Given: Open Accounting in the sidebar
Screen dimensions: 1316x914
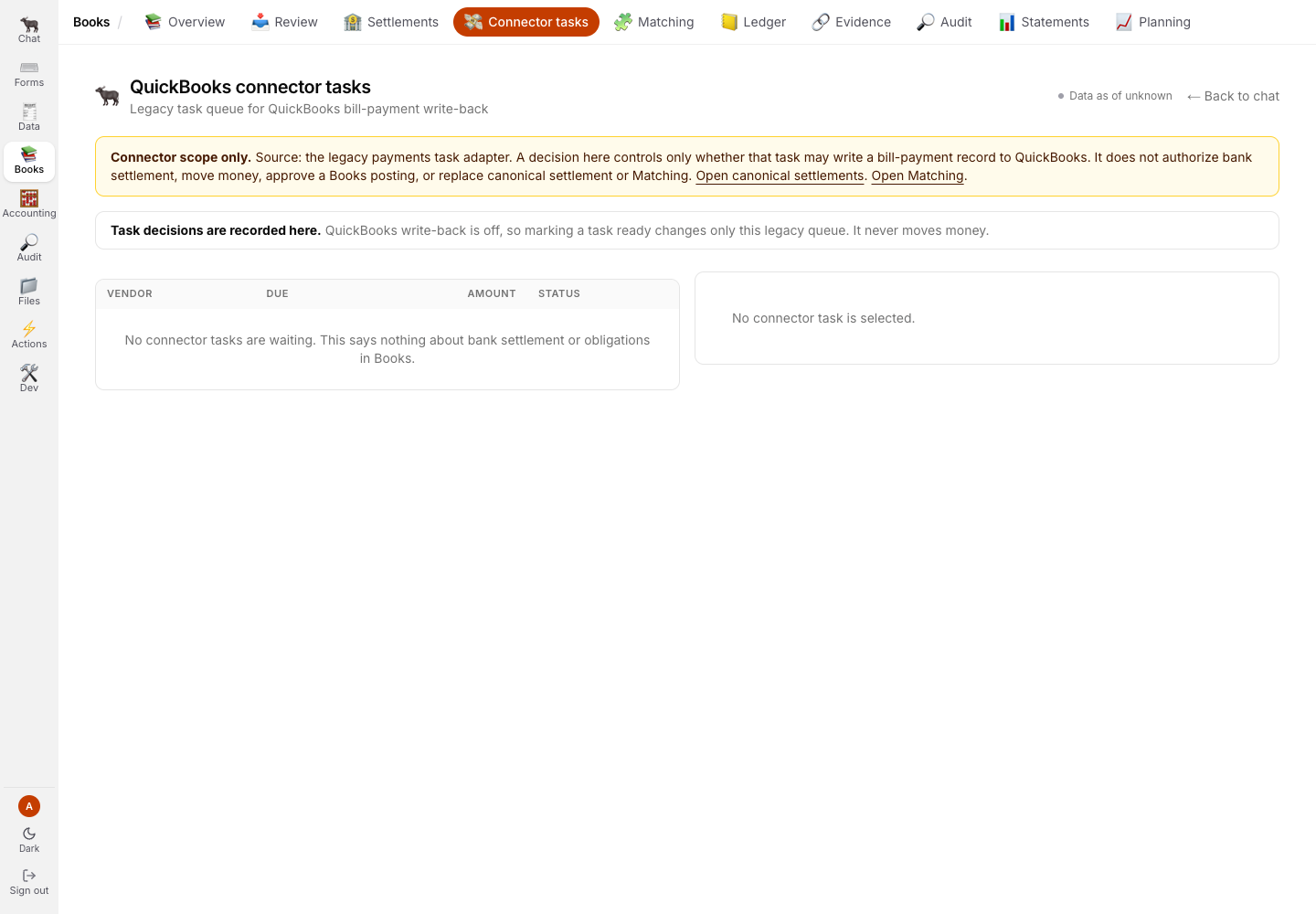Looking at the screenshot, I should (x=29, y=205).
